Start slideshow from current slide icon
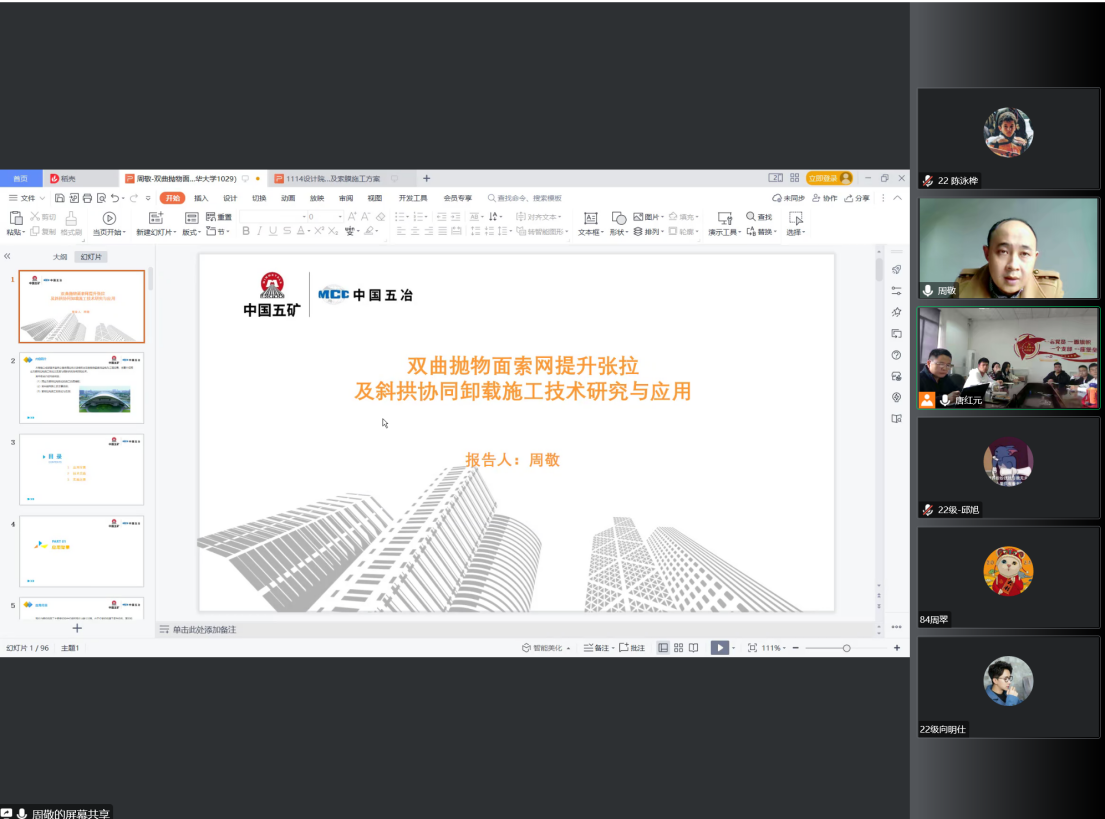The image size is (1105, 819). click(x=109, y=218)
